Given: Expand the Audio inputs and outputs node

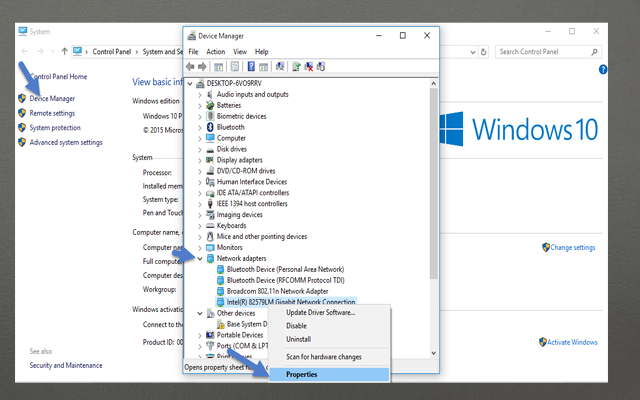Looking at the screenshot, I should click(x=200, y=94).
